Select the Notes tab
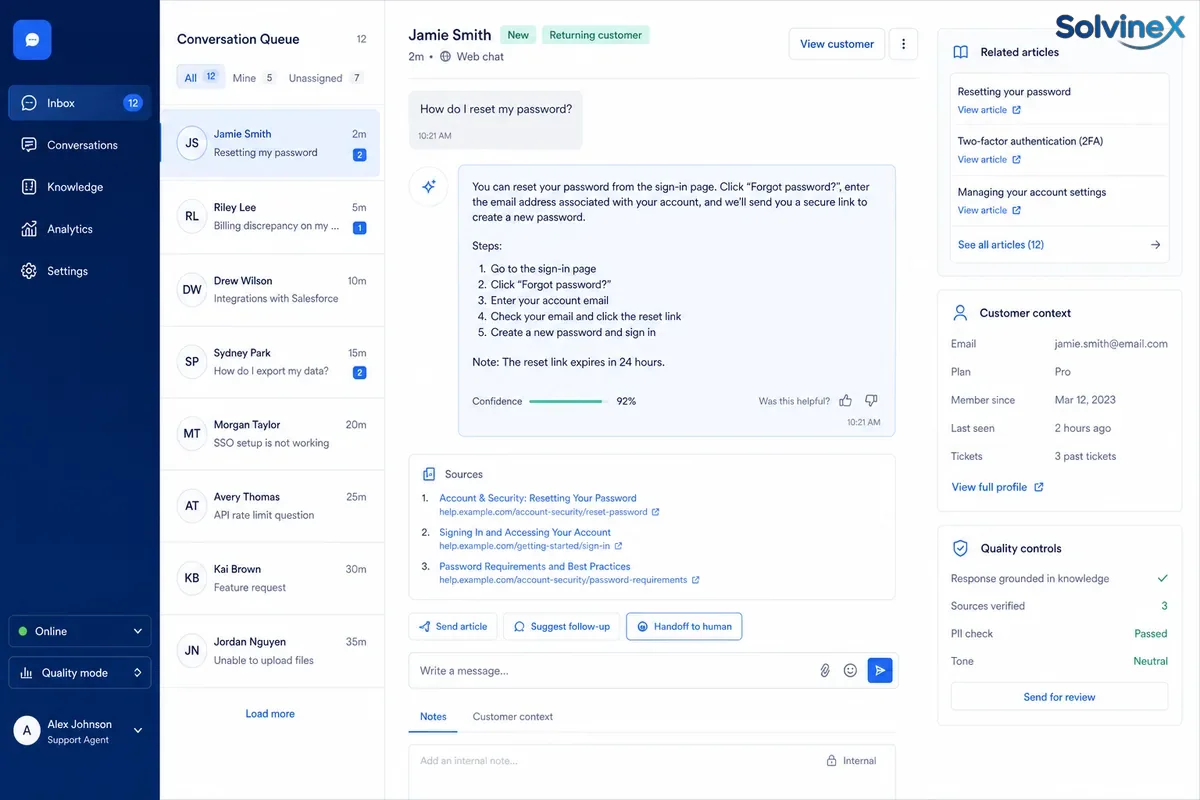Screen dimensions: 1200x800 tap(433, 717)
